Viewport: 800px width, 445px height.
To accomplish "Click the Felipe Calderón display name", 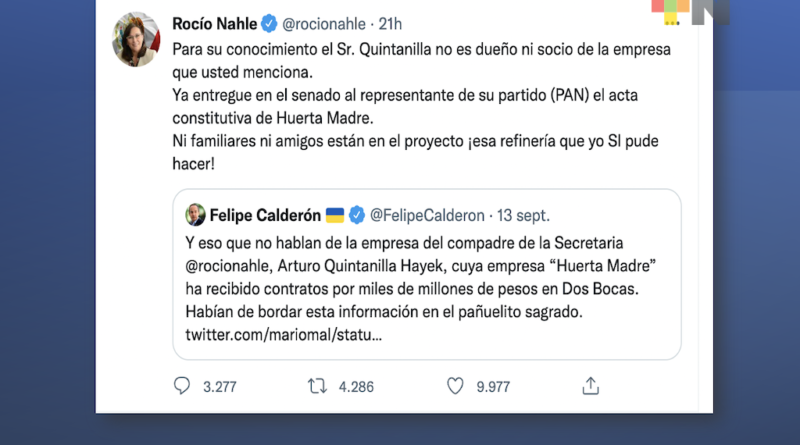I will coord(263,215).
